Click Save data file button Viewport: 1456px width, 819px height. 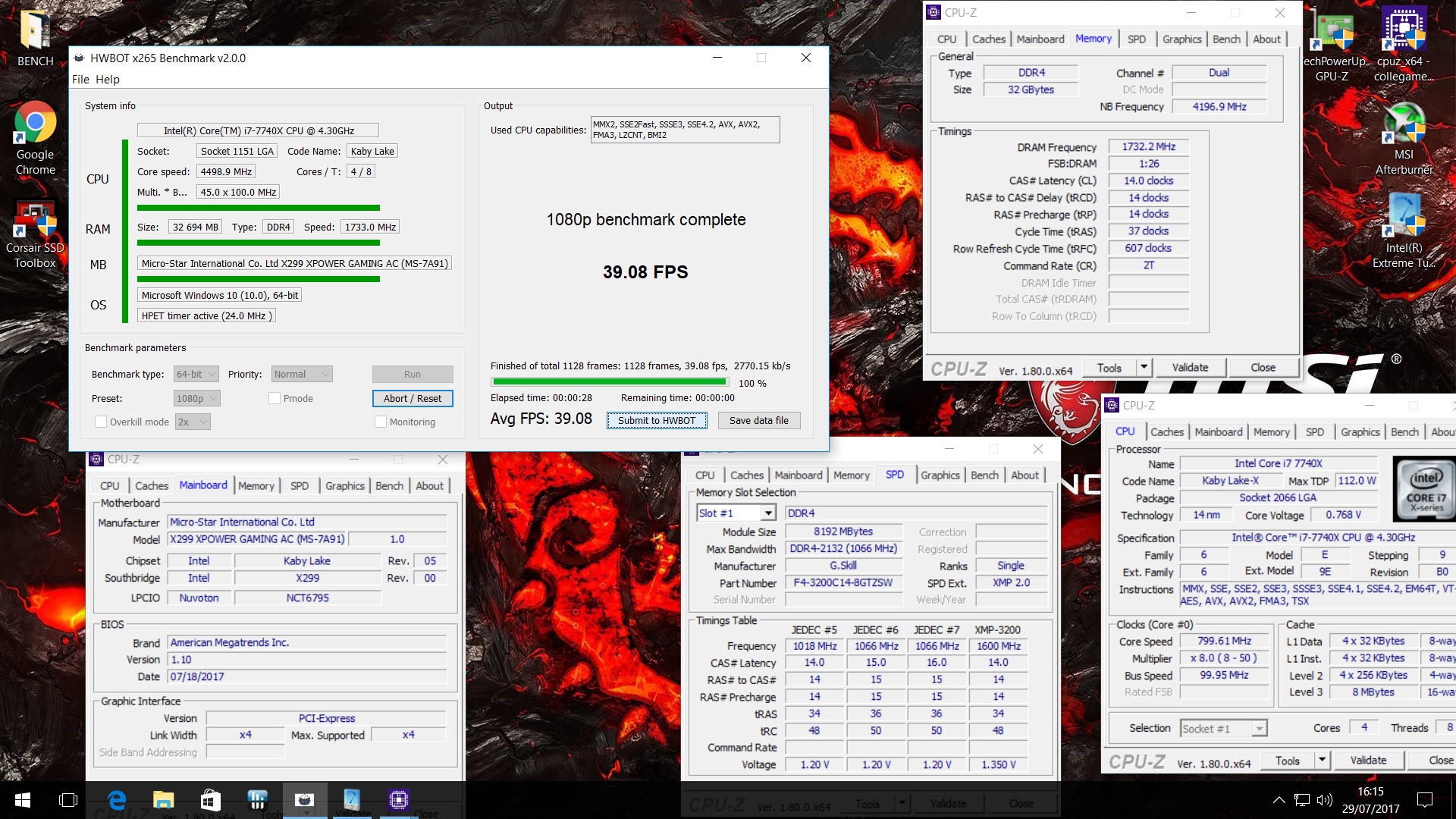[758, 420]
